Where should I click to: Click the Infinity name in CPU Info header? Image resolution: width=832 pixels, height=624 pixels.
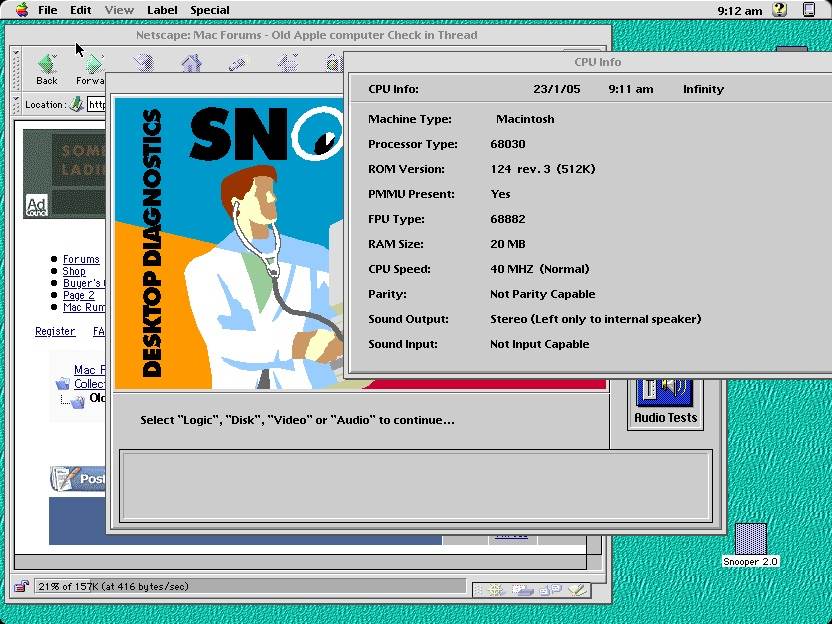point(703,89)
